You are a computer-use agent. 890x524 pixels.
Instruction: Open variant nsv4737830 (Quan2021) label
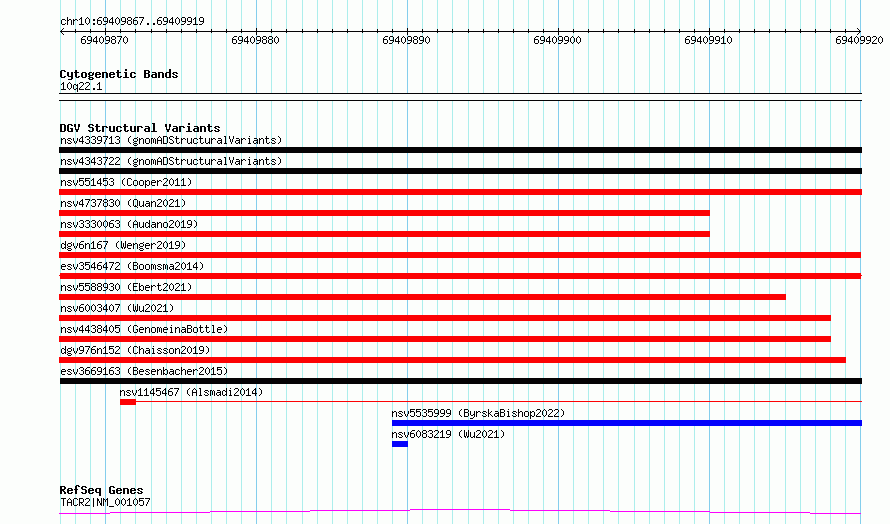123,203
